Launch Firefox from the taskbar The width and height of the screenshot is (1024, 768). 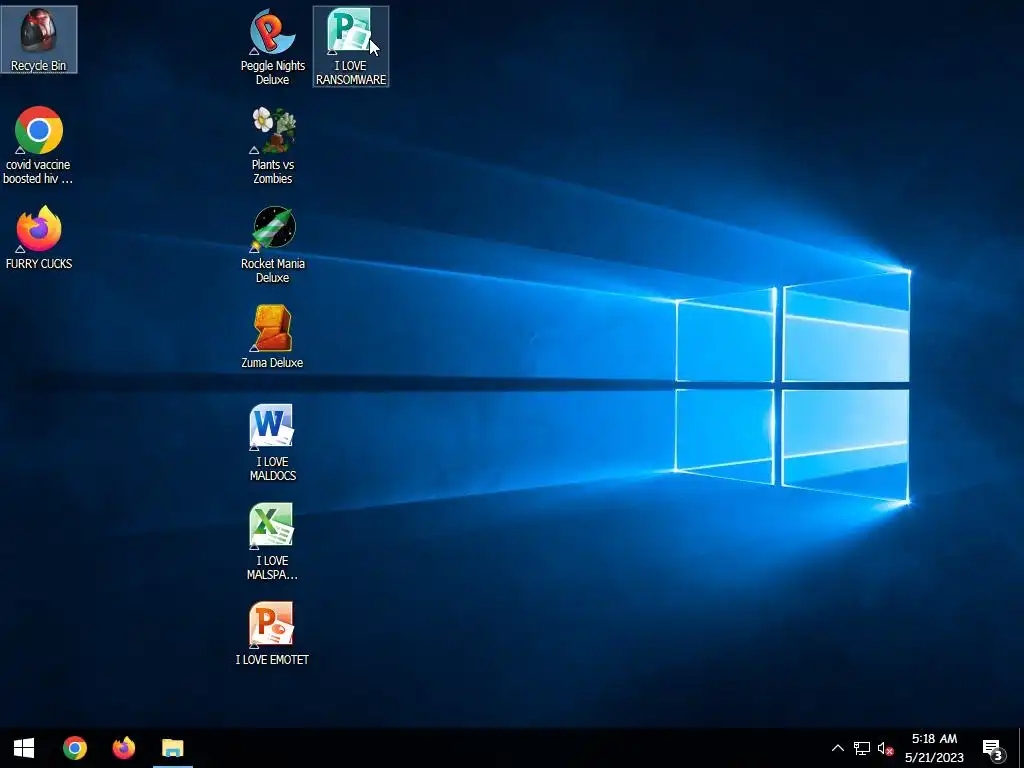pyautogui.click(x=123, y=748)
